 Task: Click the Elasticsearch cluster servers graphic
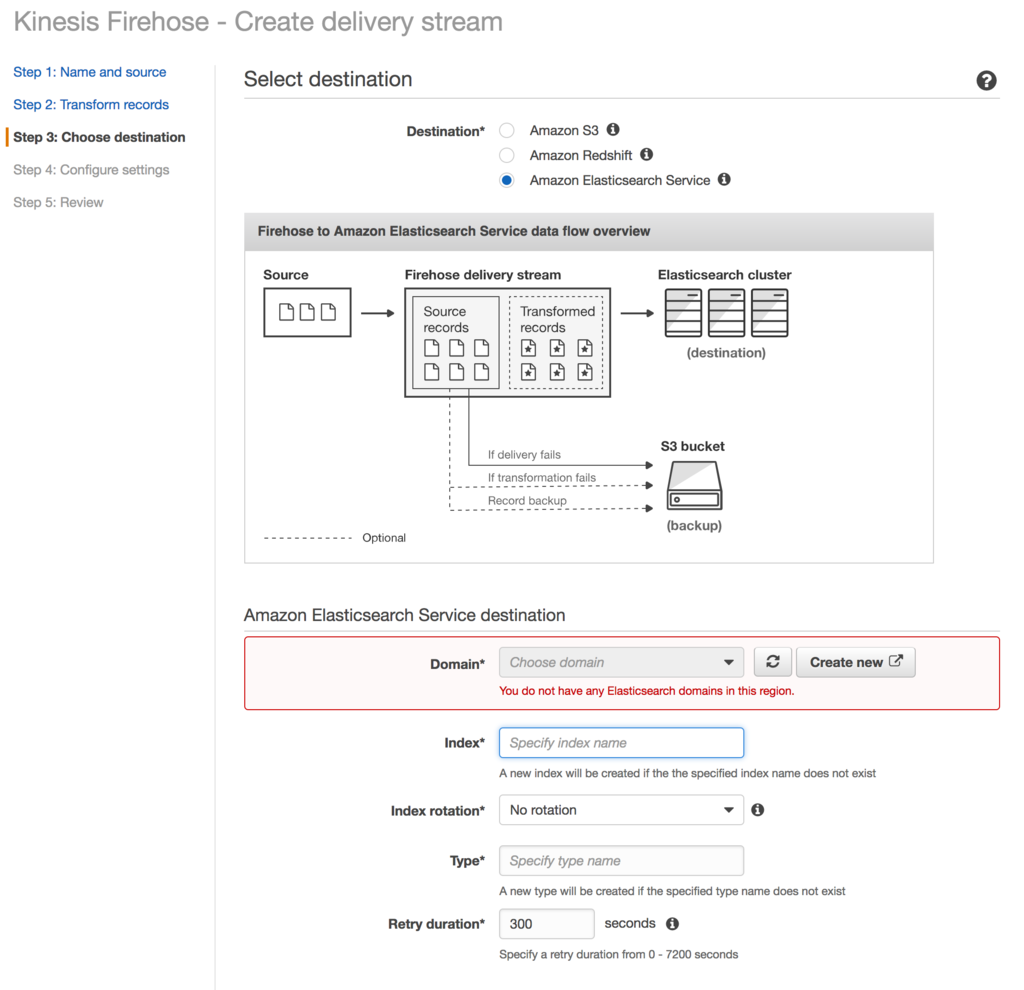point(726,313)
